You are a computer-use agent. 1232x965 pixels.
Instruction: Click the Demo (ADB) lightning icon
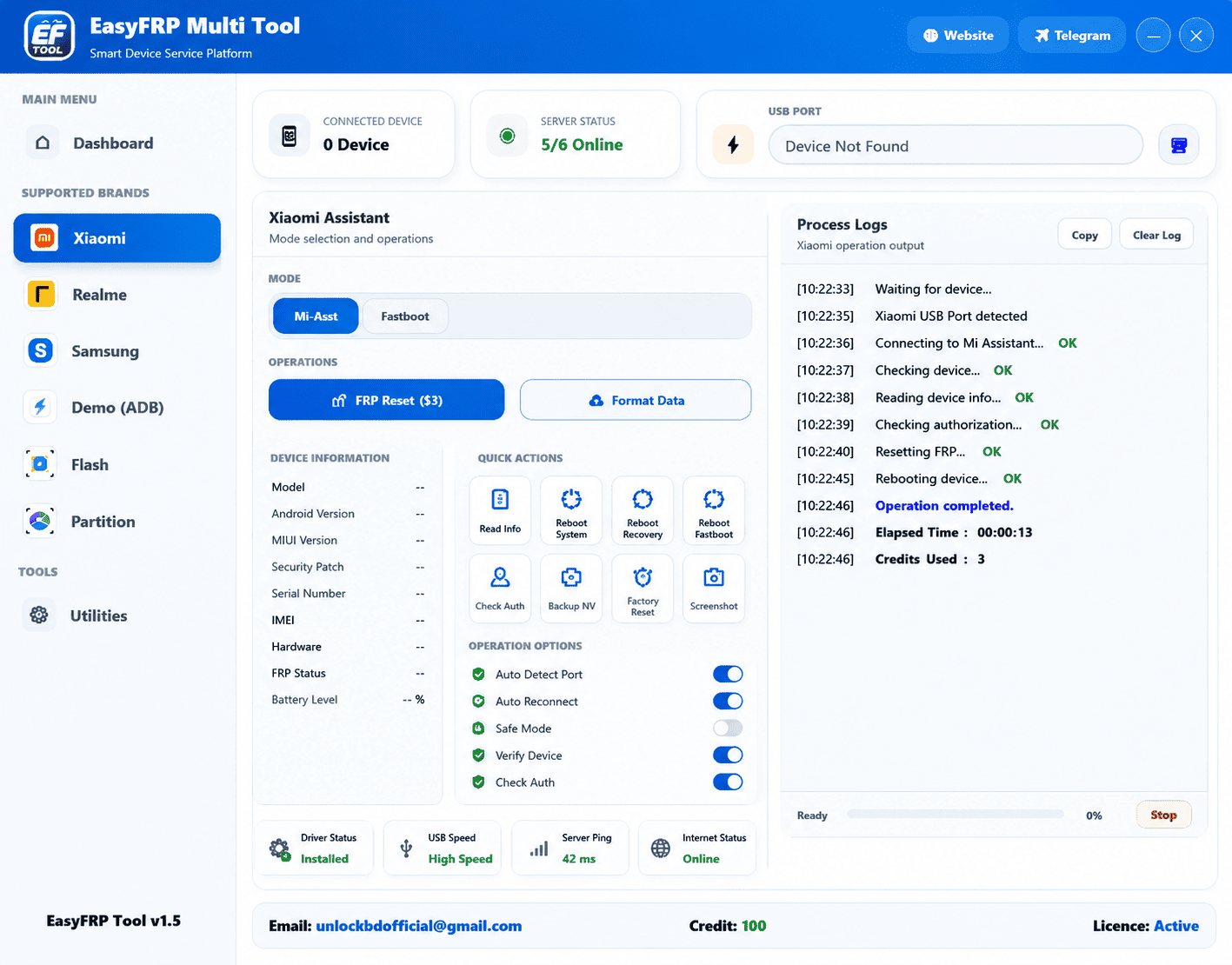coord(40,407)
